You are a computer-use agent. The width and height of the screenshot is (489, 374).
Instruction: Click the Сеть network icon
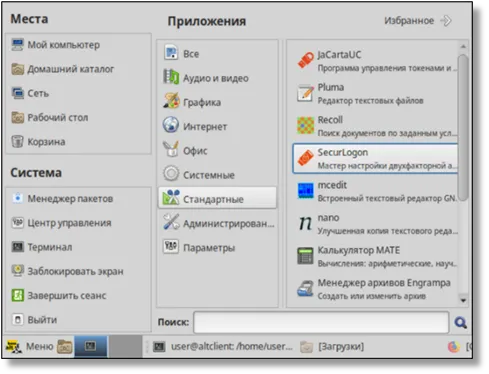click(x=17, y=93)
